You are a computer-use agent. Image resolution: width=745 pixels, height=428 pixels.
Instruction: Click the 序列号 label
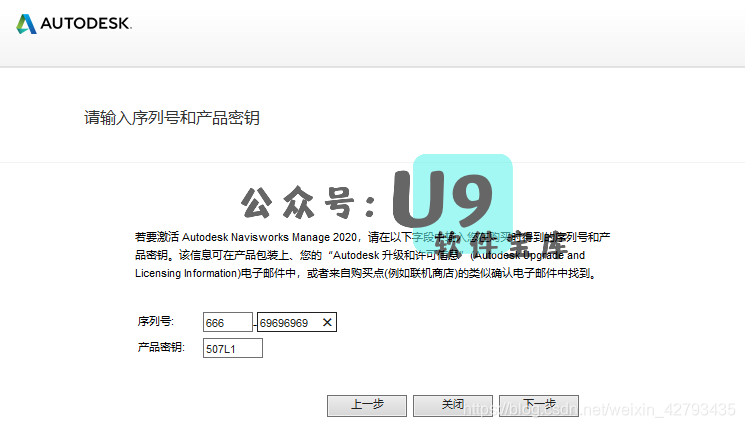(155, 322)
